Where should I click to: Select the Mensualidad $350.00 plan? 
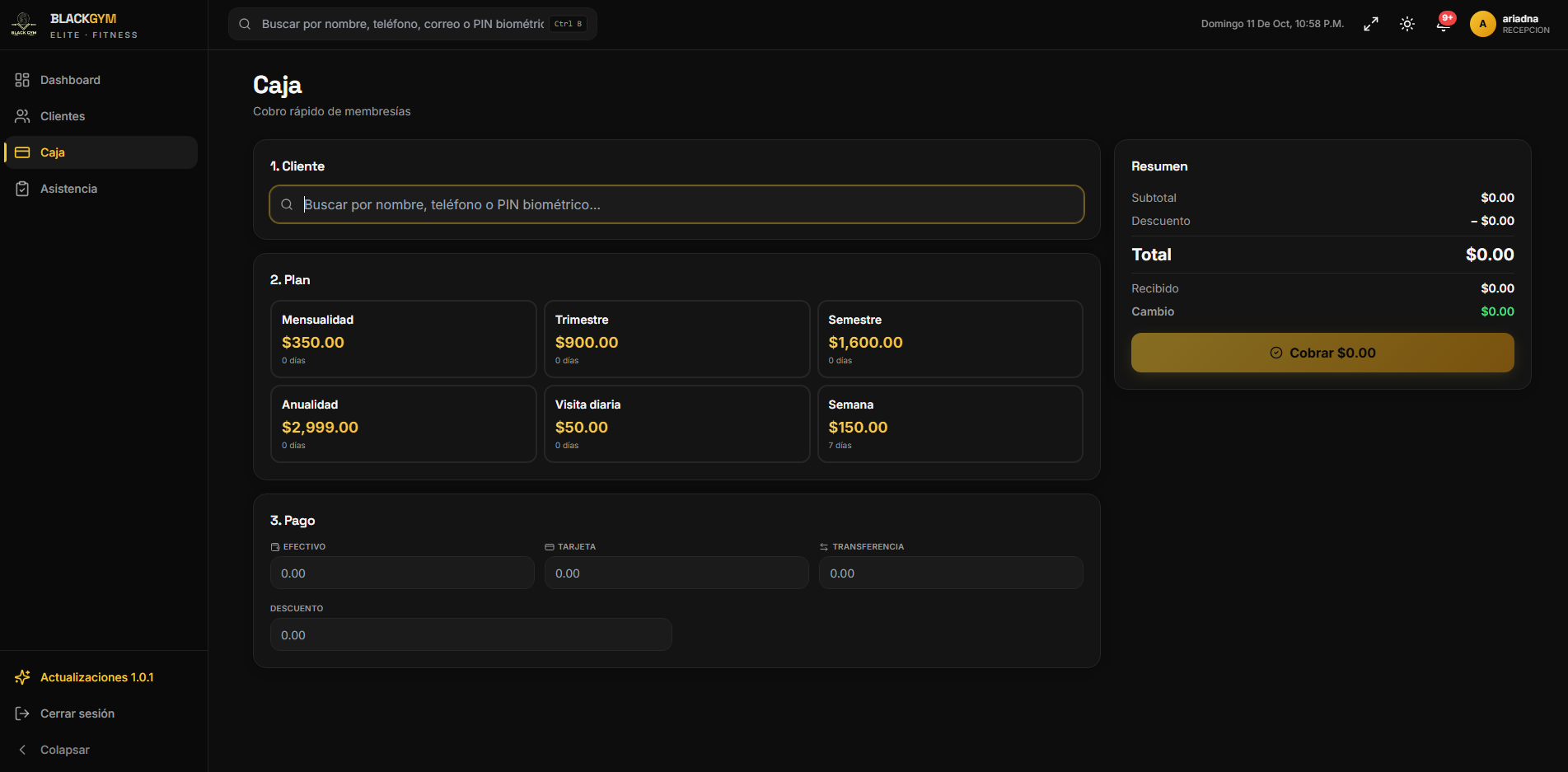pyautogui.click(x=404, y=339)
